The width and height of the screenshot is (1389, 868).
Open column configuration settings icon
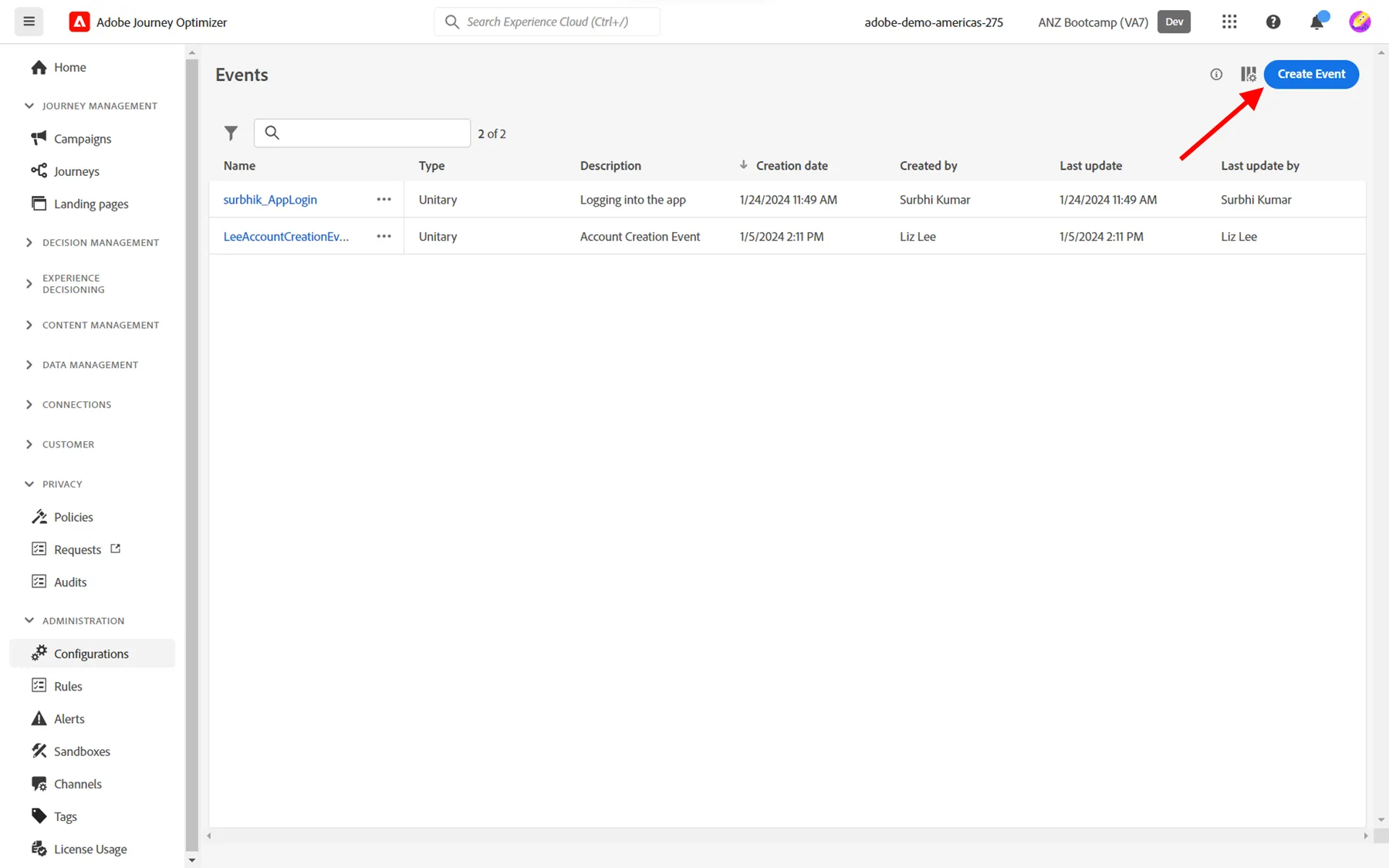1249,74
